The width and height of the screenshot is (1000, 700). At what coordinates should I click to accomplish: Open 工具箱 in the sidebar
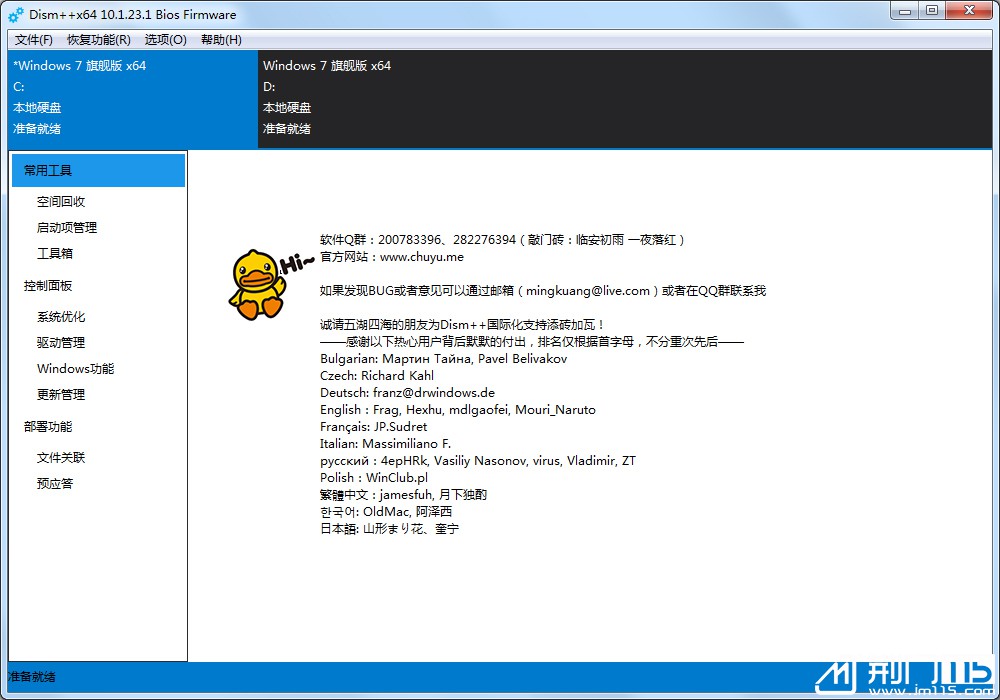(55, 254)
